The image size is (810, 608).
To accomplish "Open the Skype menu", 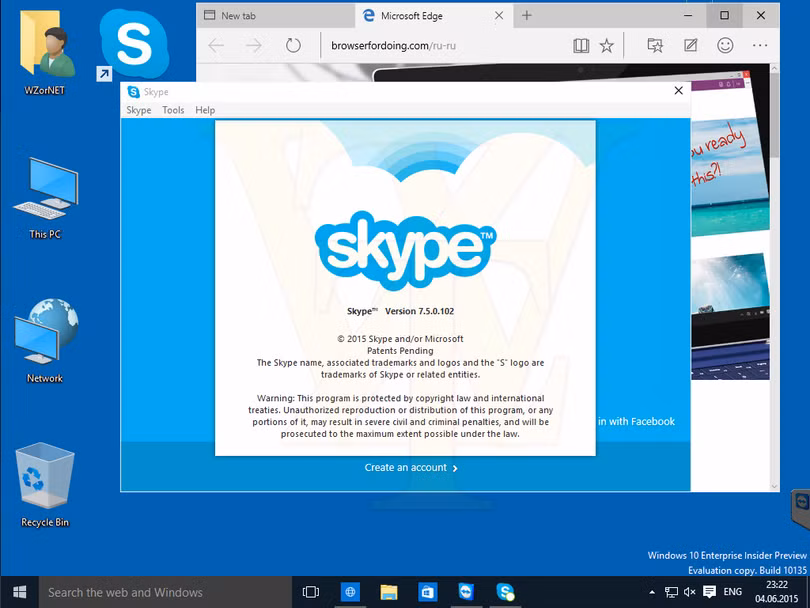I will [x=139, y=110].
